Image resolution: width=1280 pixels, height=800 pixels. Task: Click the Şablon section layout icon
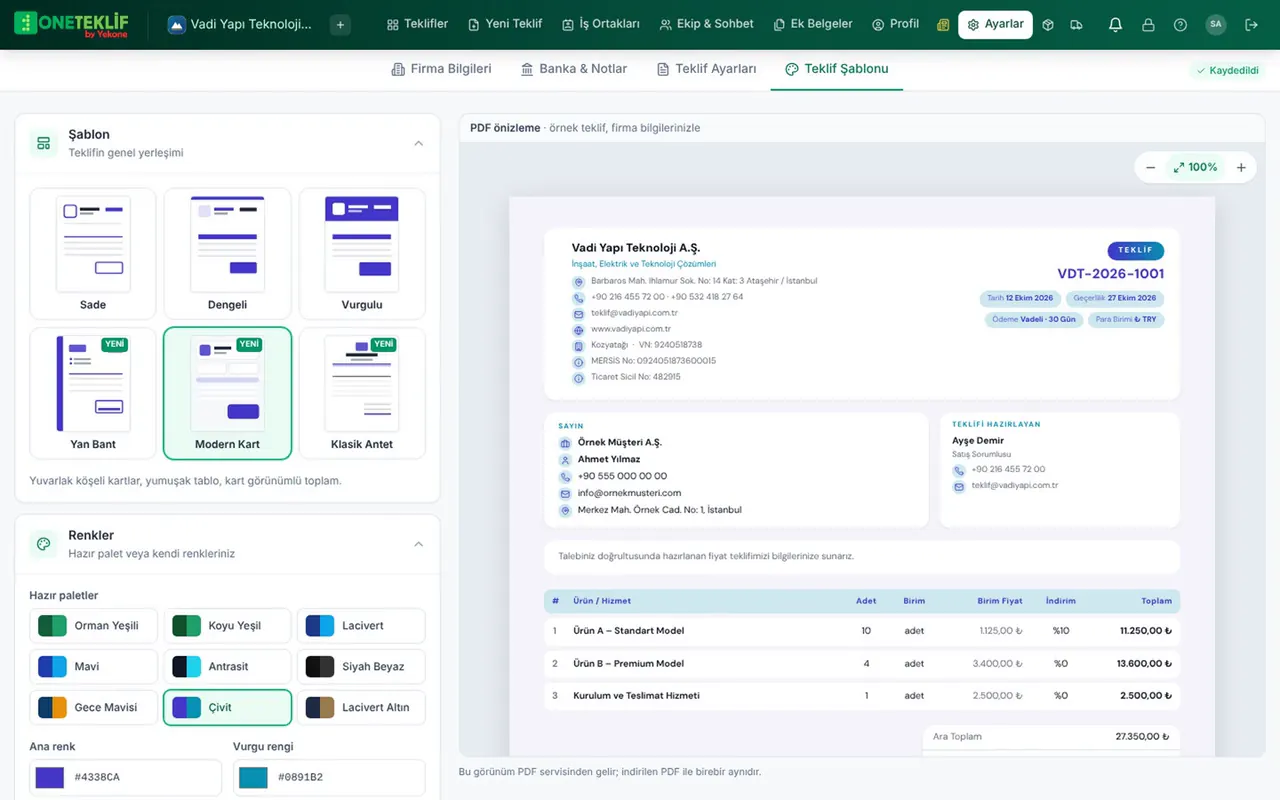[43, 143]
